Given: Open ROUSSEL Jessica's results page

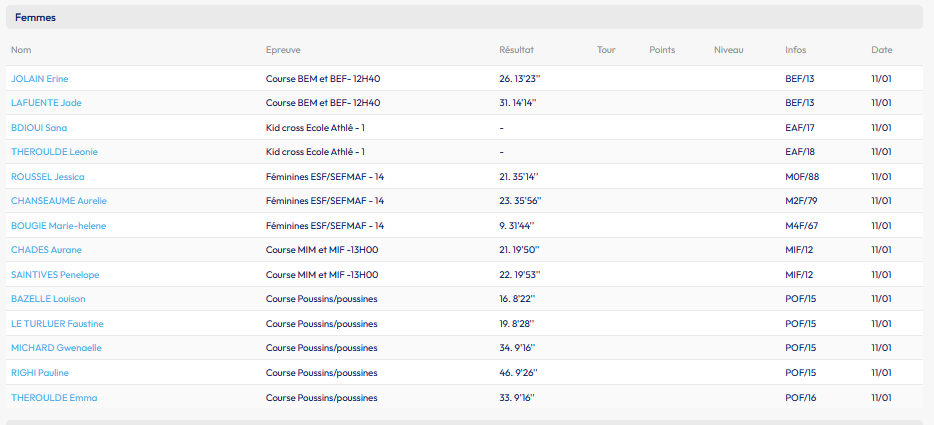Looking at the screenshot, I should [x=47, y=177].
